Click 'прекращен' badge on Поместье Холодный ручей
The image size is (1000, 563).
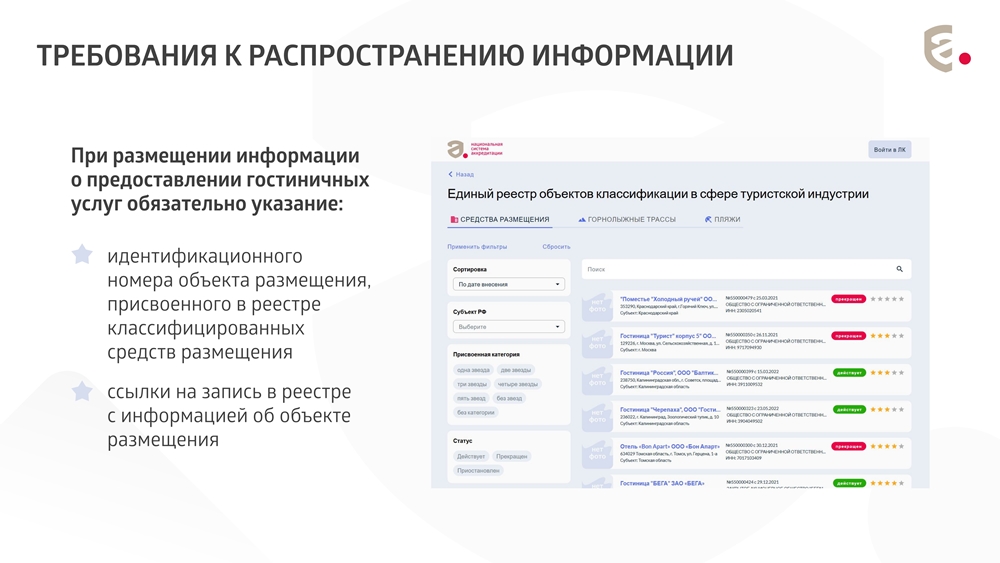[x=849, y=299]
